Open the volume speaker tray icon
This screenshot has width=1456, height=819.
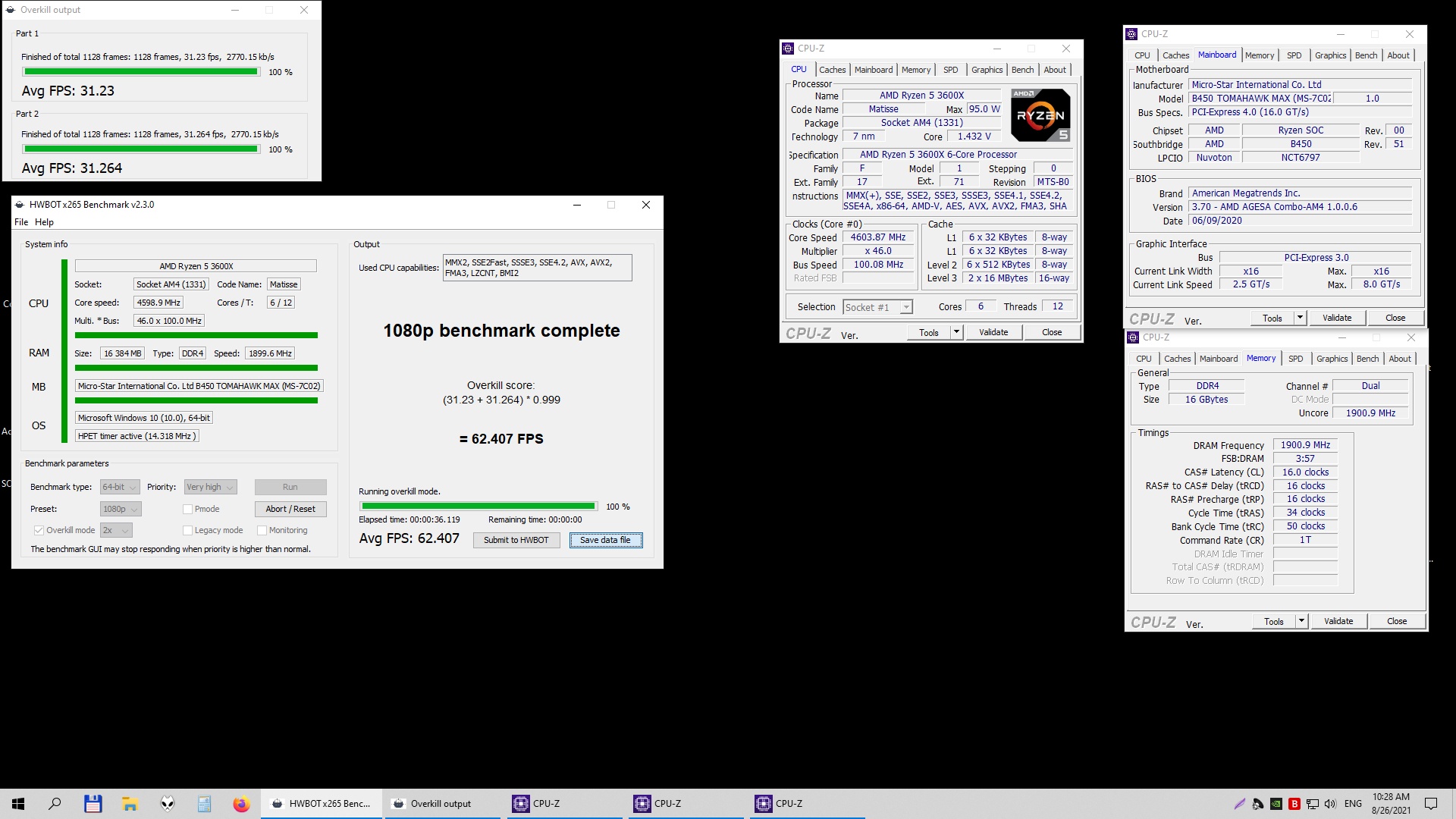(1330, 804)
